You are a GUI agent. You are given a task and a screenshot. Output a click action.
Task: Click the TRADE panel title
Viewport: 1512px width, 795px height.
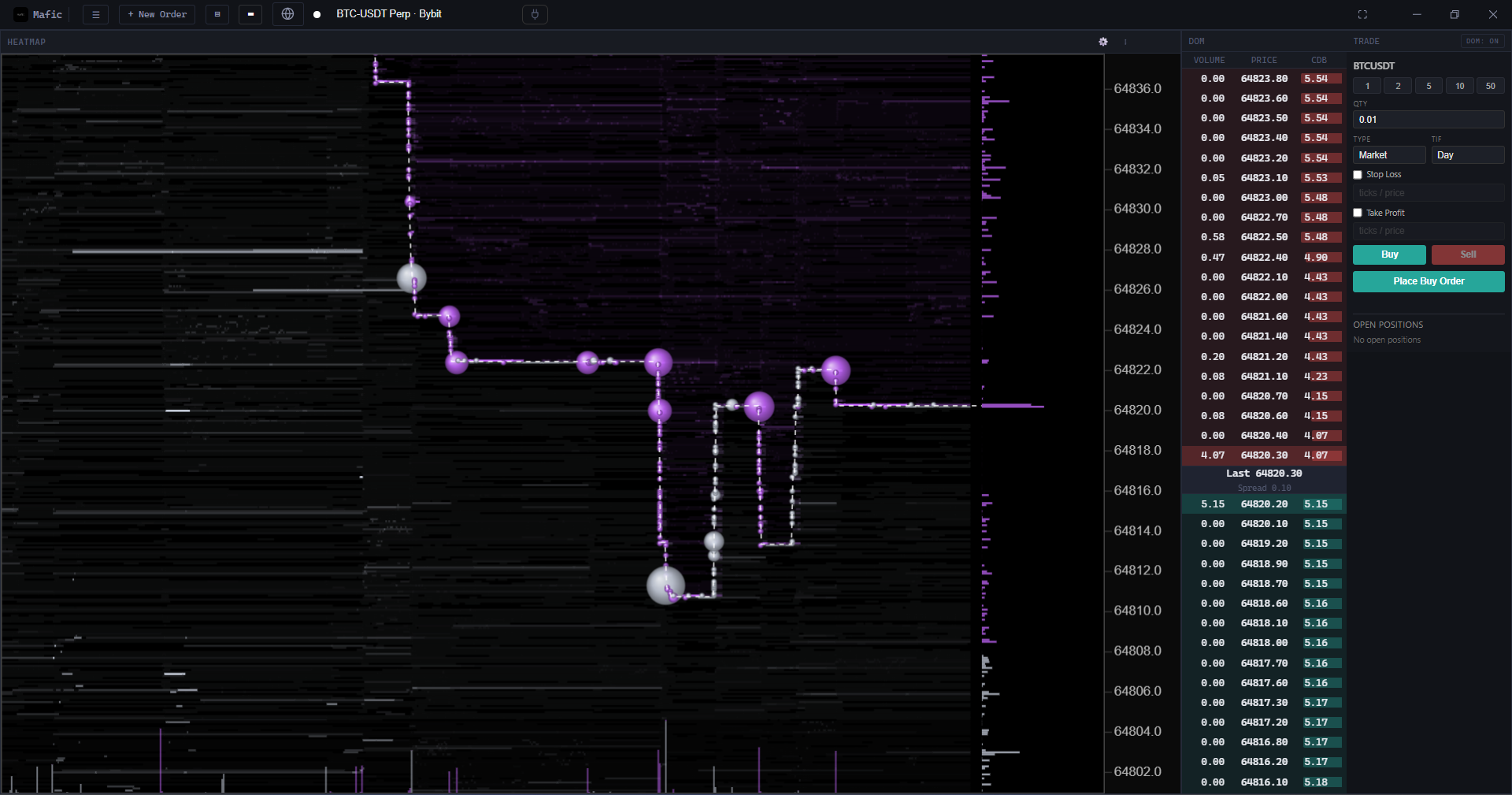(1366, 41)
